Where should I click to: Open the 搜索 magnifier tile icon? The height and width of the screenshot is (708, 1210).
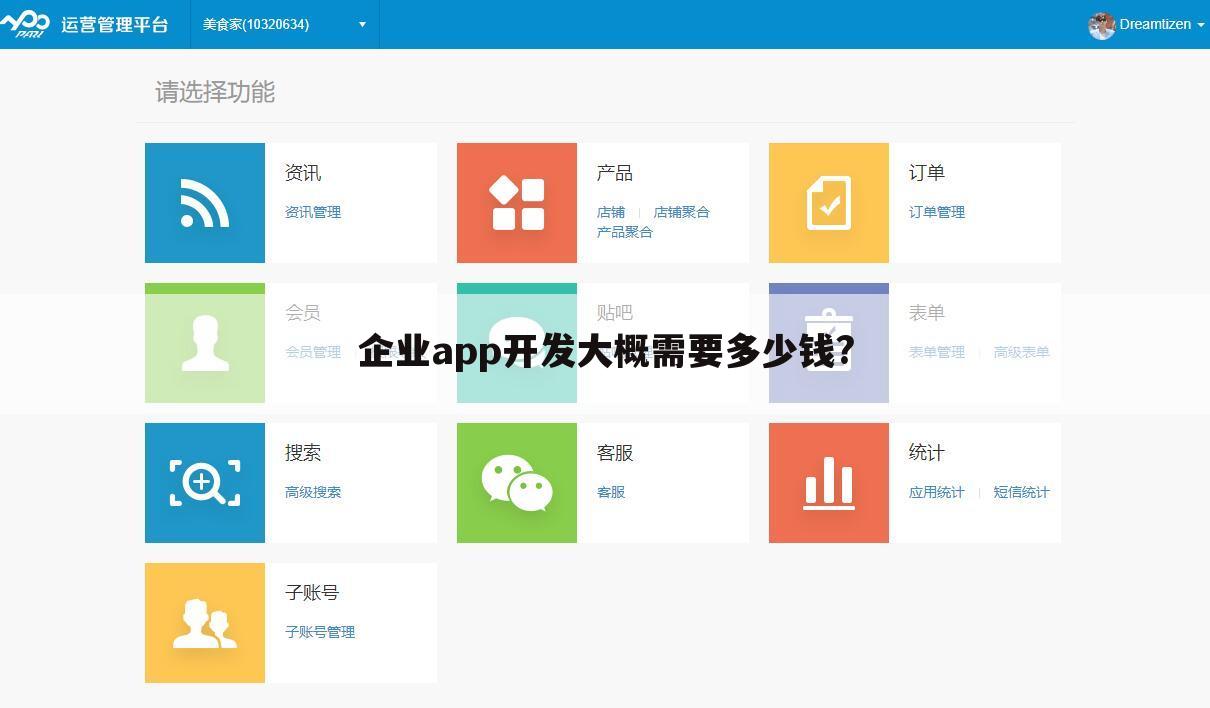coord(205,483)
